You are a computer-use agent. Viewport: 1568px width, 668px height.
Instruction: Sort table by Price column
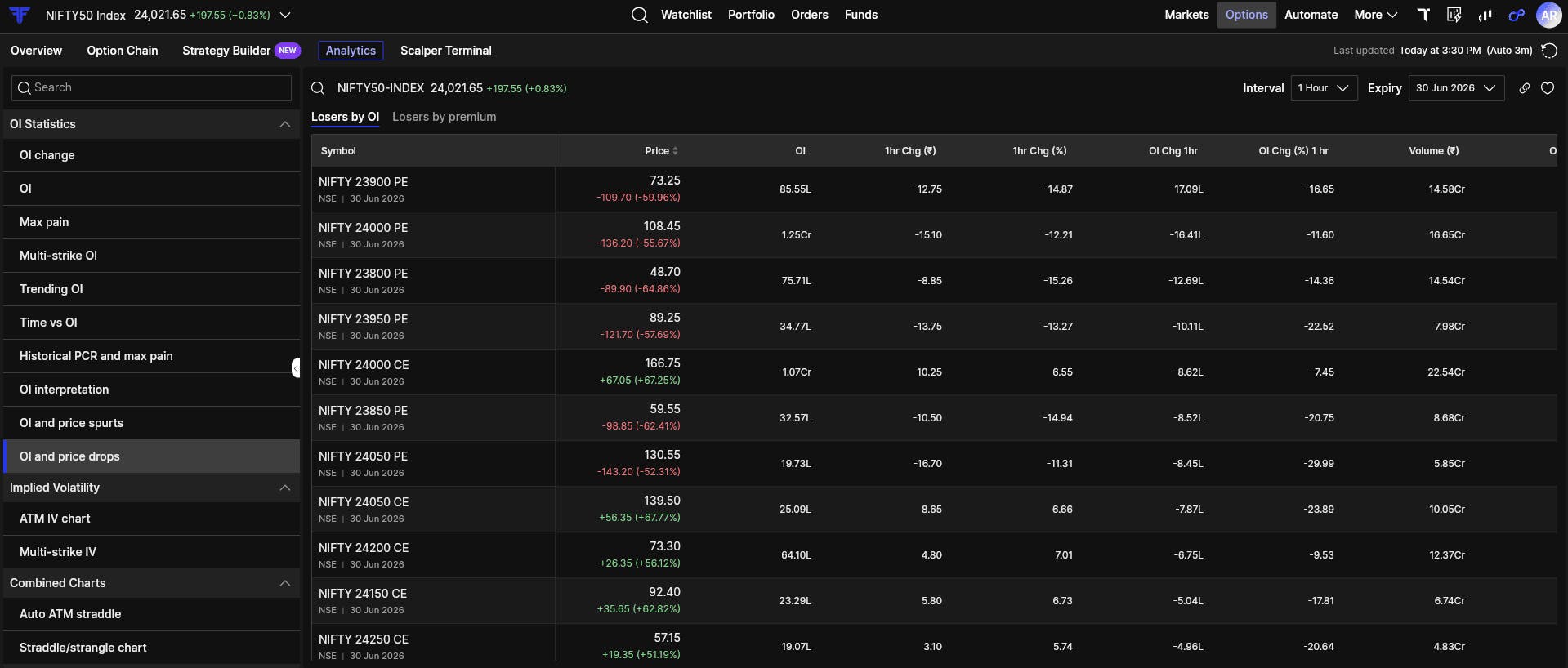(661, 150)
